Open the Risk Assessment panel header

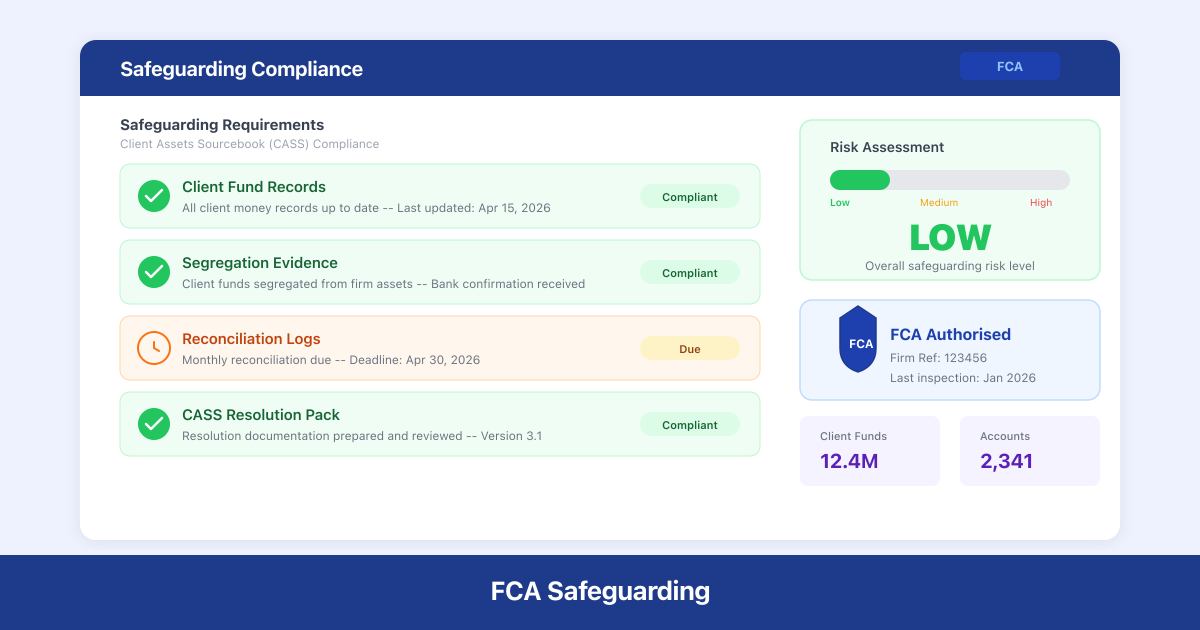click(x=888, y=147)
